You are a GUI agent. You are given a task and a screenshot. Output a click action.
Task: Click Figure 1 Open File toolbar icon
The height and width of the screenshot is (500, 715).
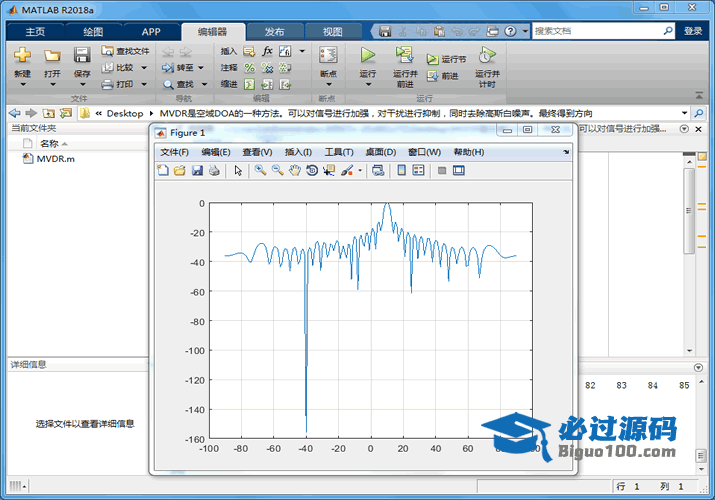[x=180, y=170]
